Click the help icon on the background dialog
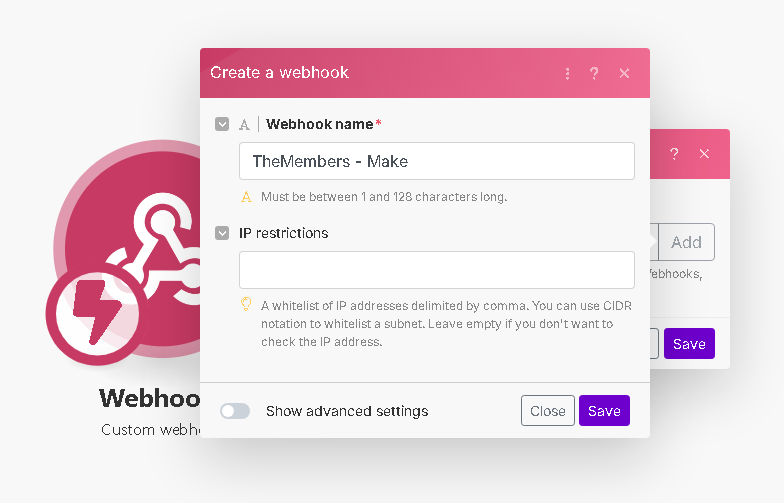This screenshot has width=784, height=503. 674,154
